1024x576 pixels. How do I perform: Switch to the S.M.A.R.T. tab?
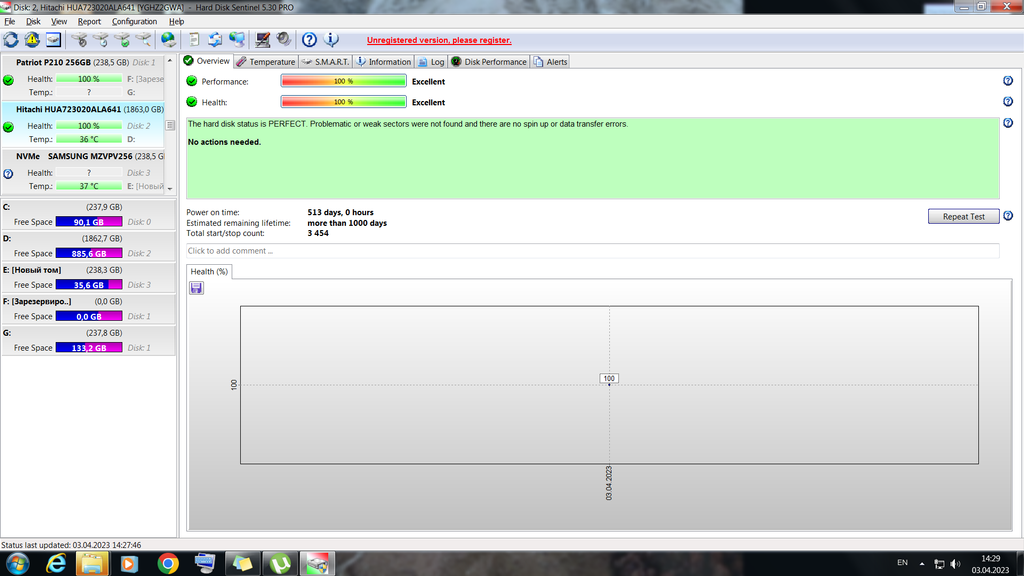[326, 61]
